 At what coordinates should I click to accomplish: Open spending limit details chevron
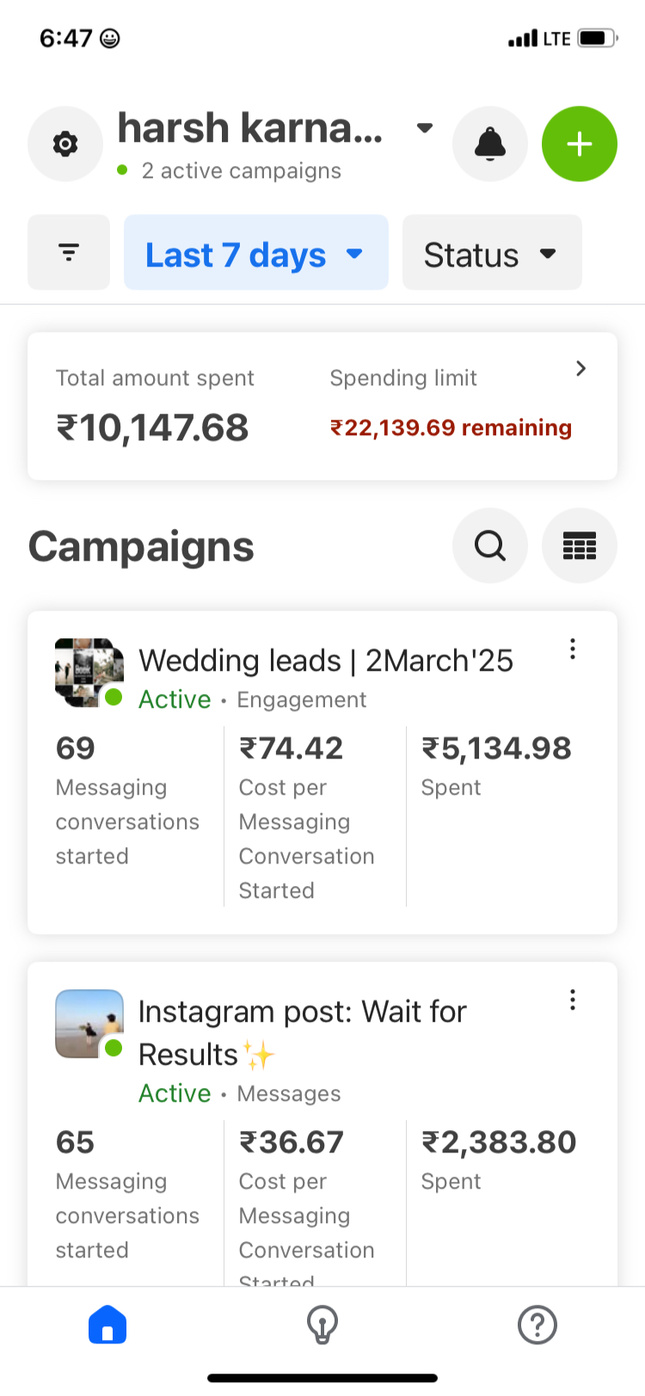click(581, 369)
